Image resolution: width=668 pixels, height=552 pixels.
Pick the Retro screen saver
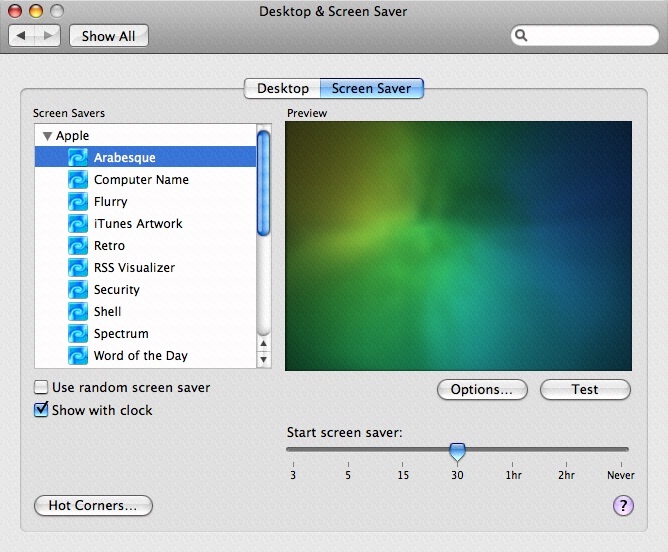point(146,245)
